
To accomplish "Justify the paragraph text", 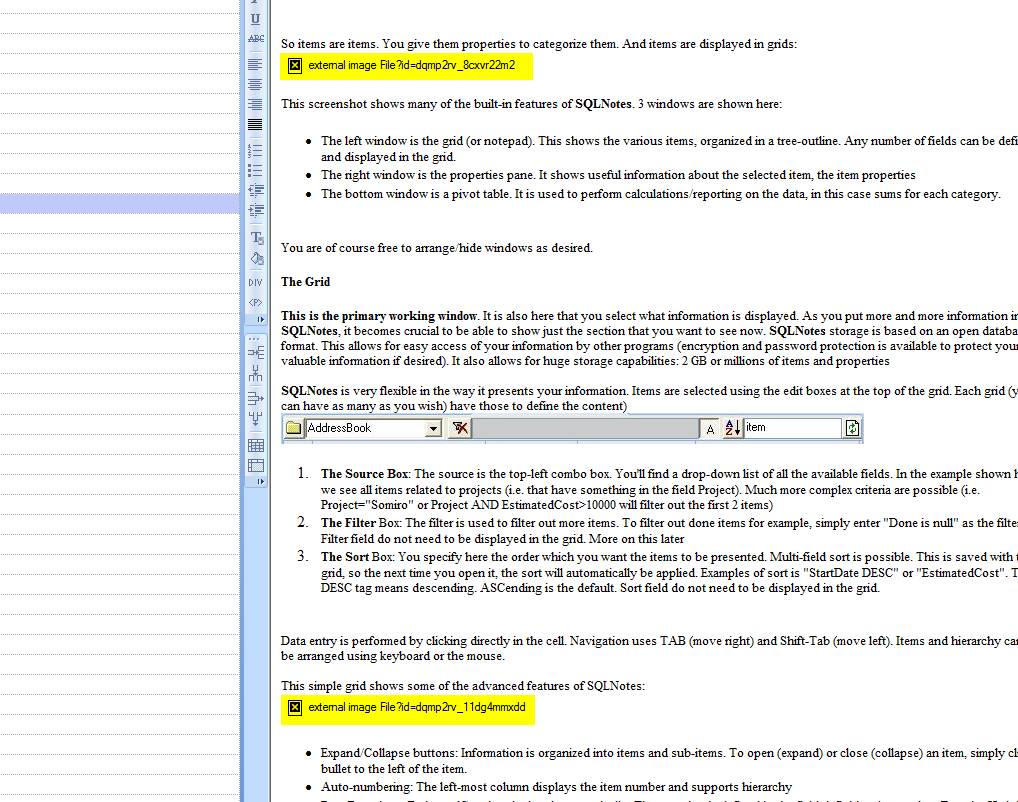I will coord(255,124).
